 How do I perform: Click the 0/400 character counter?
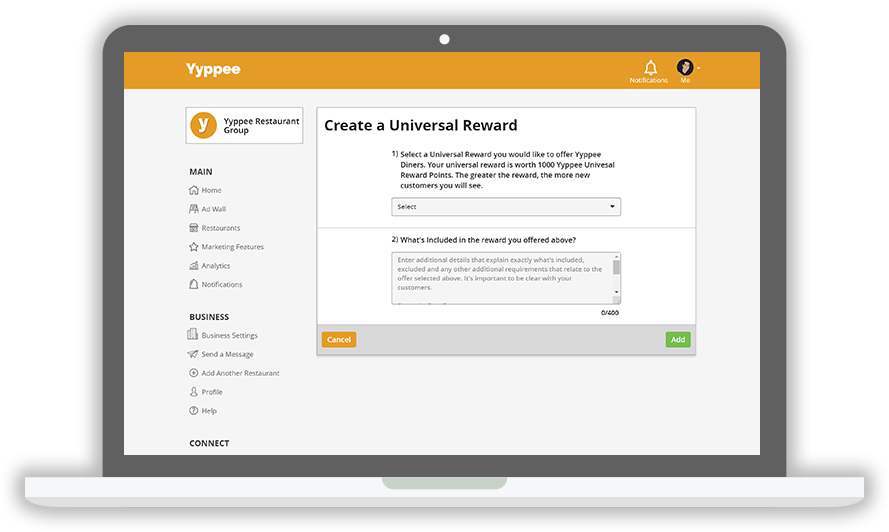pyautogui.click(x=609, y=313)
